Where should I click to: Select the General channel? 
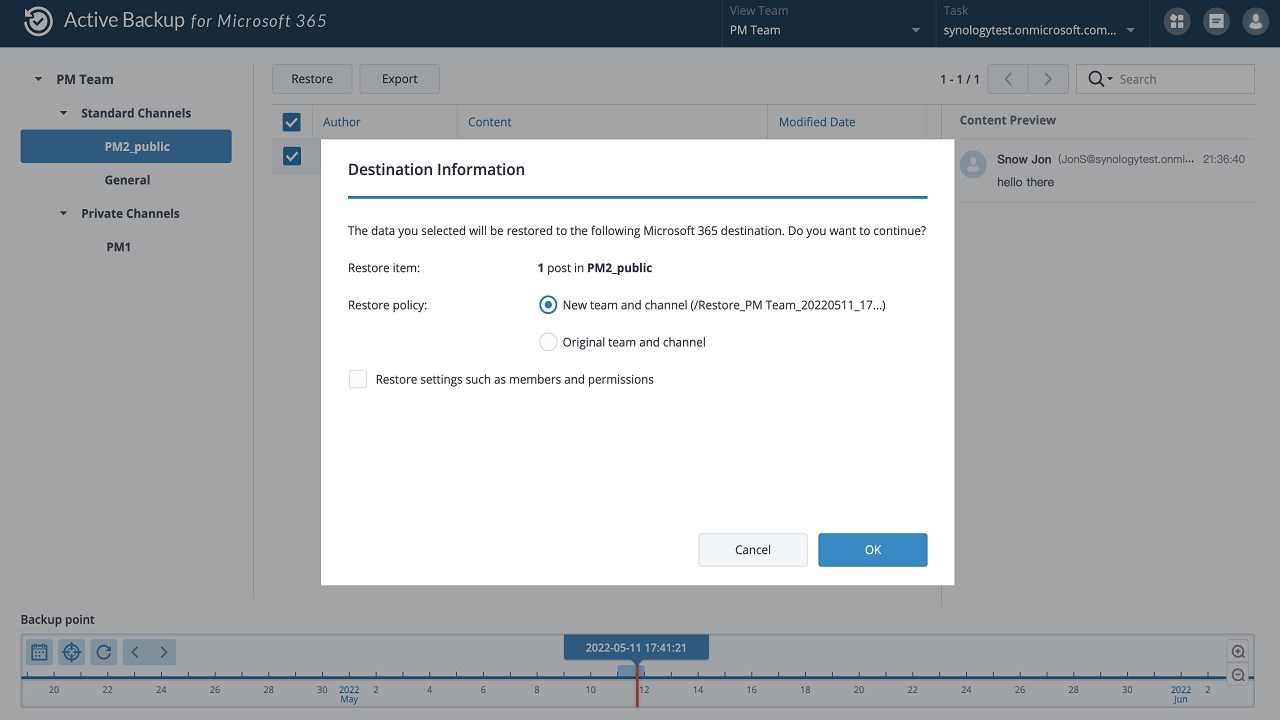[127, 180]
